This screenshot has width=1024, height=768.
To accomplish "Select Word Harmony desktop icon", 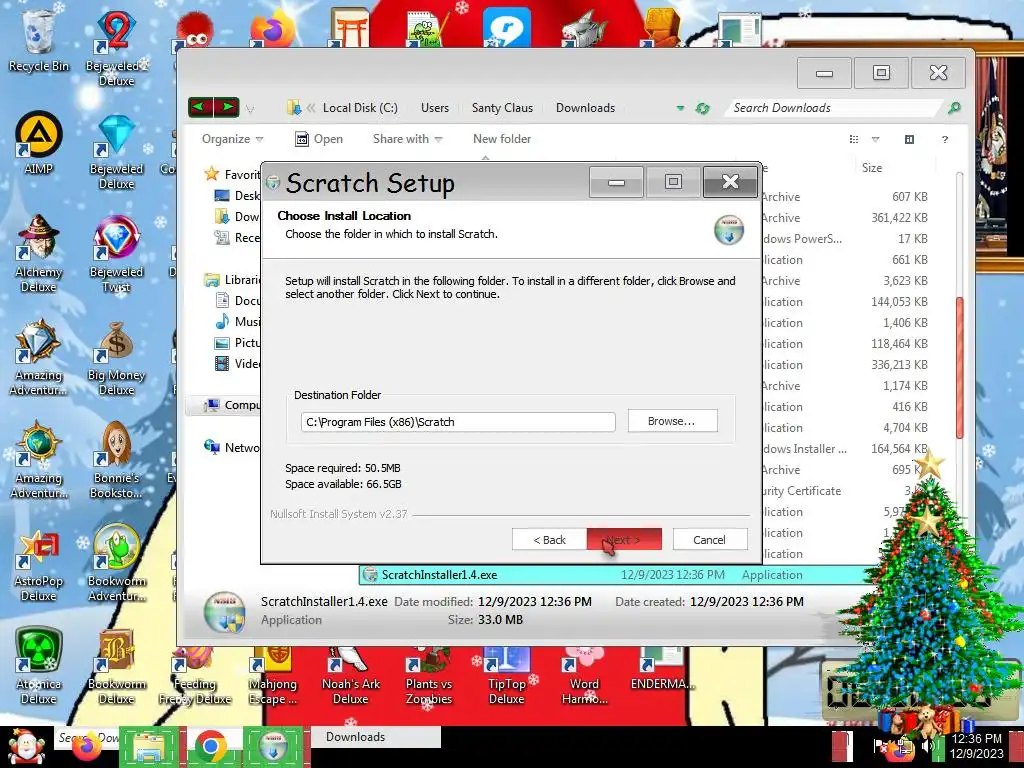I will tap(584, 677).
